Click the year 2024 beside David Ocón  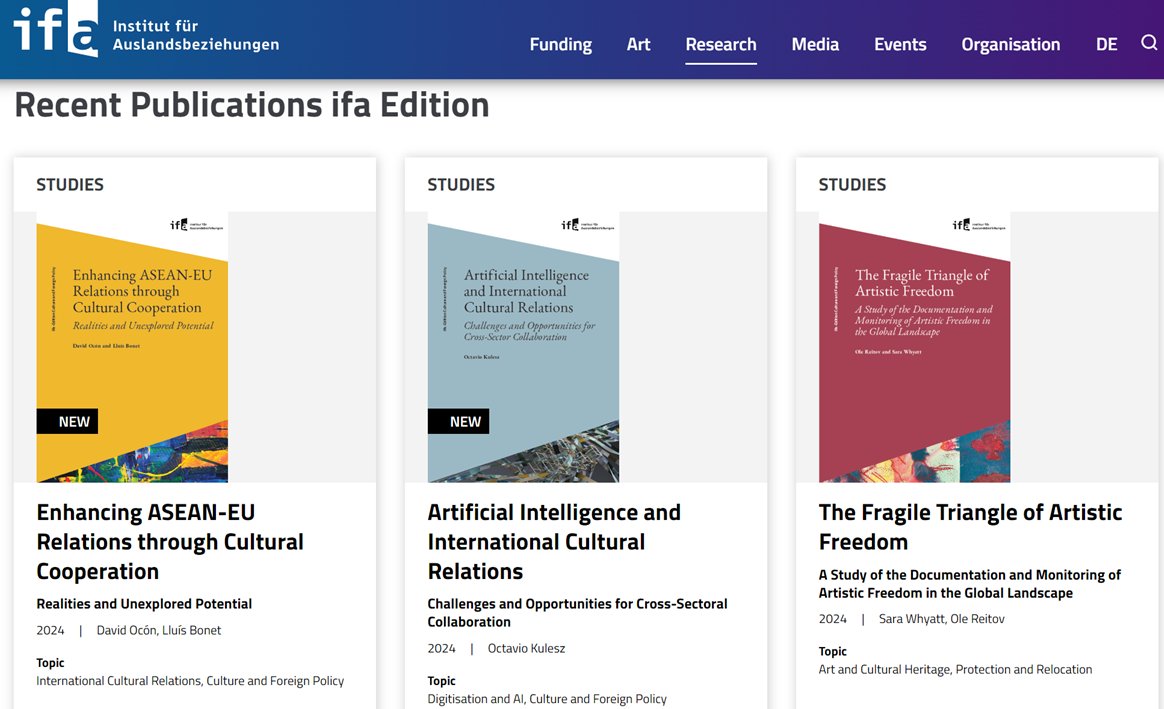click(50, 630)
